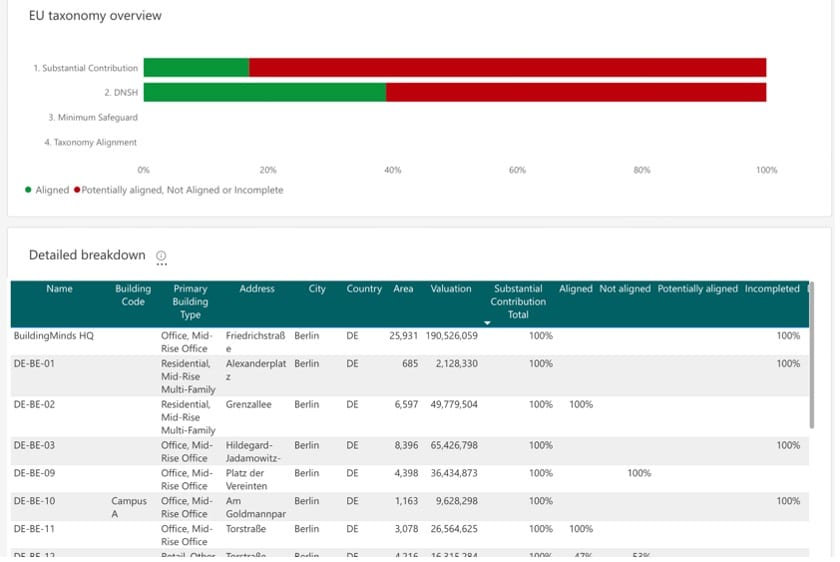Click DE-BE-02's Aligned 100% cell
840x562 pixels.
click(581, 404)
